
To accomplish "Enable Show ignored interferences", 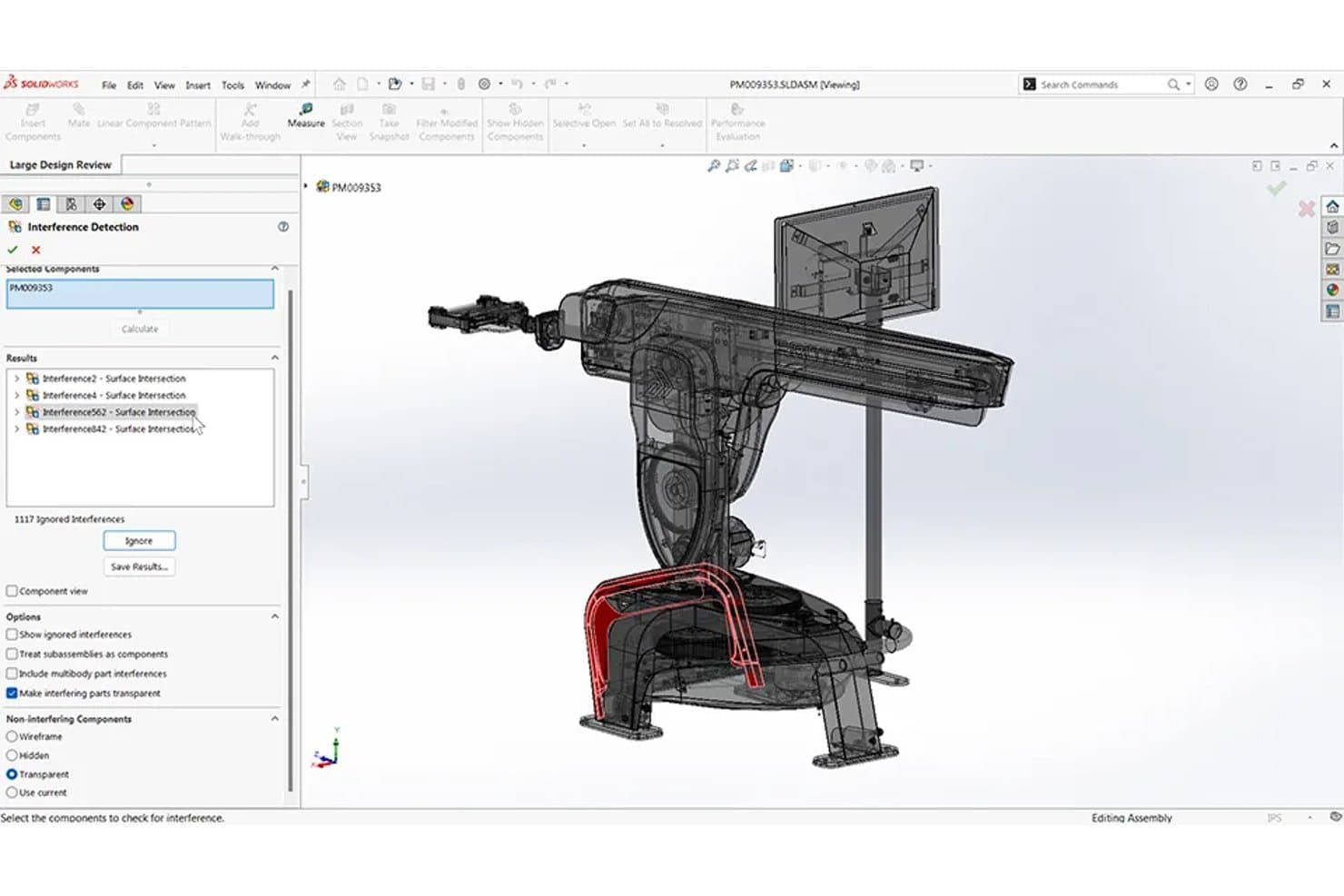I will click(12, 635).
